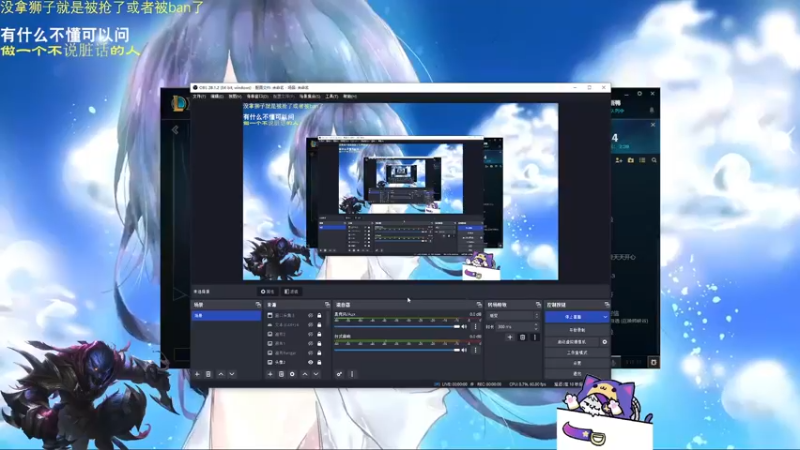Pop out the Controls dock panel

click(607, 305)
